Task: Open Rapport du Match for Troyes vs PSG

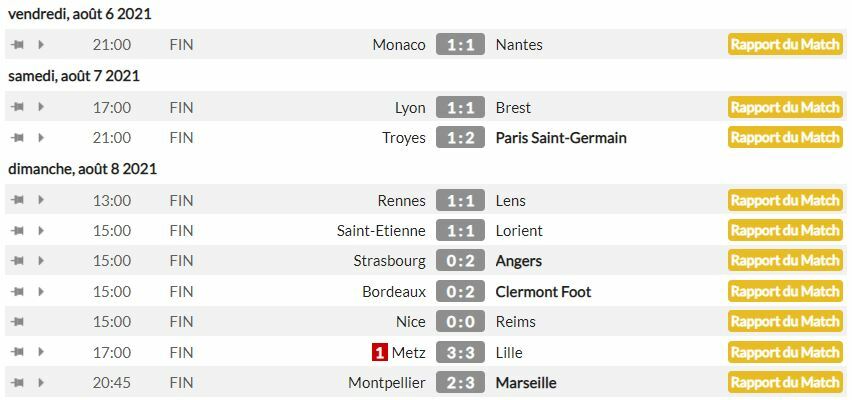Action: pyautogui.click(x=784, y=138)
